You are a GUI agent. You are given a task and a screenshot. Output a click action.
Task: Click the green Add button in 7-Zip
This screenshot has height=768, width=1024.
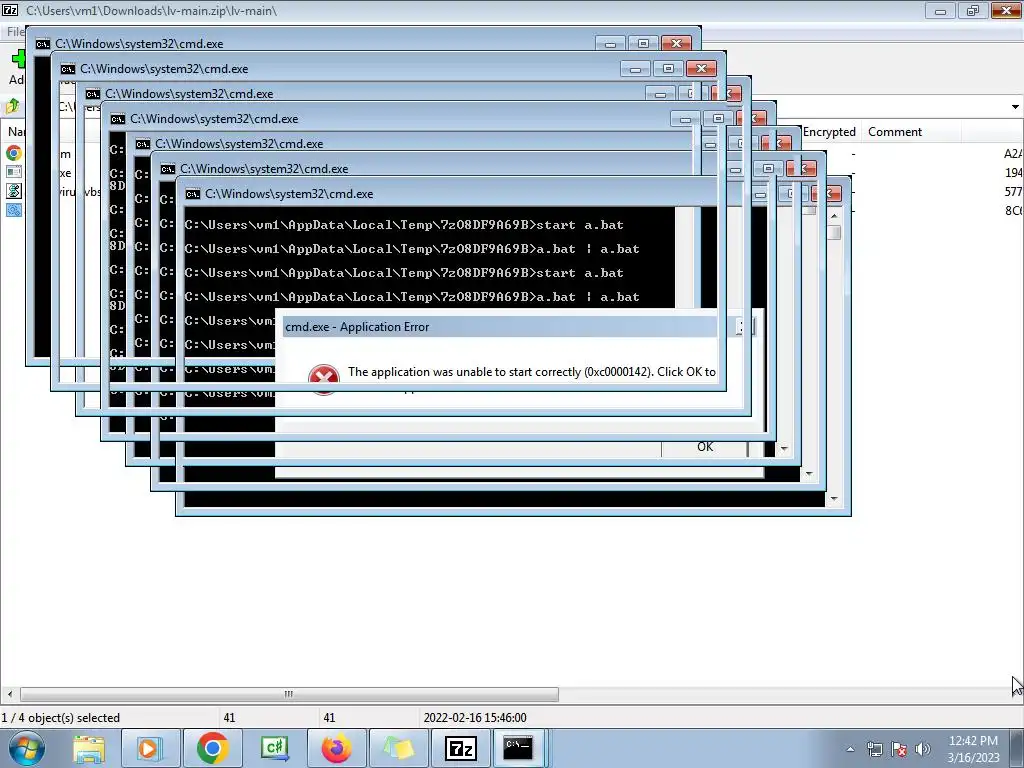pyautogui.click(x=18, y=59)
